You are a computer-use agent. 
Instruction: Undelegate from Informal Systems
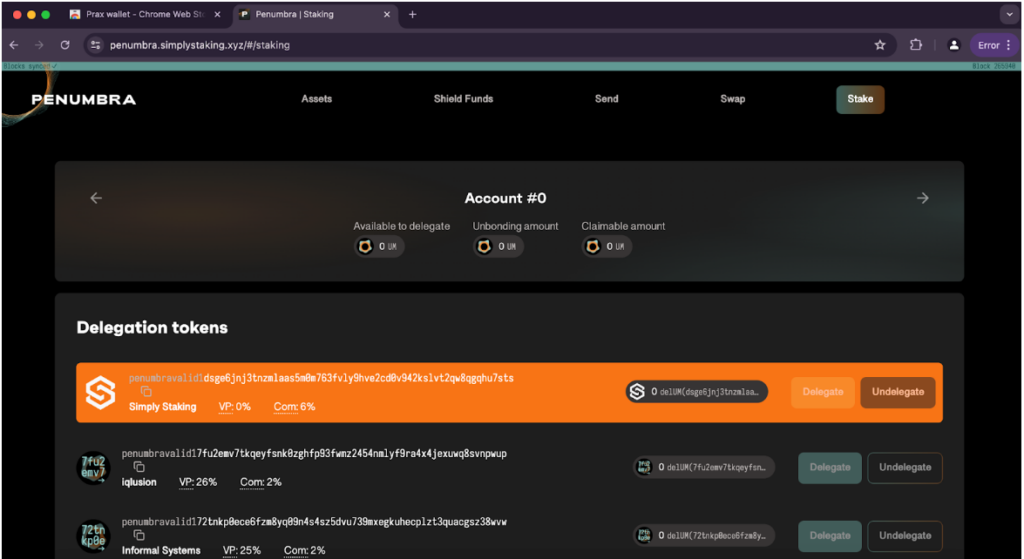(x=904, y=535)
